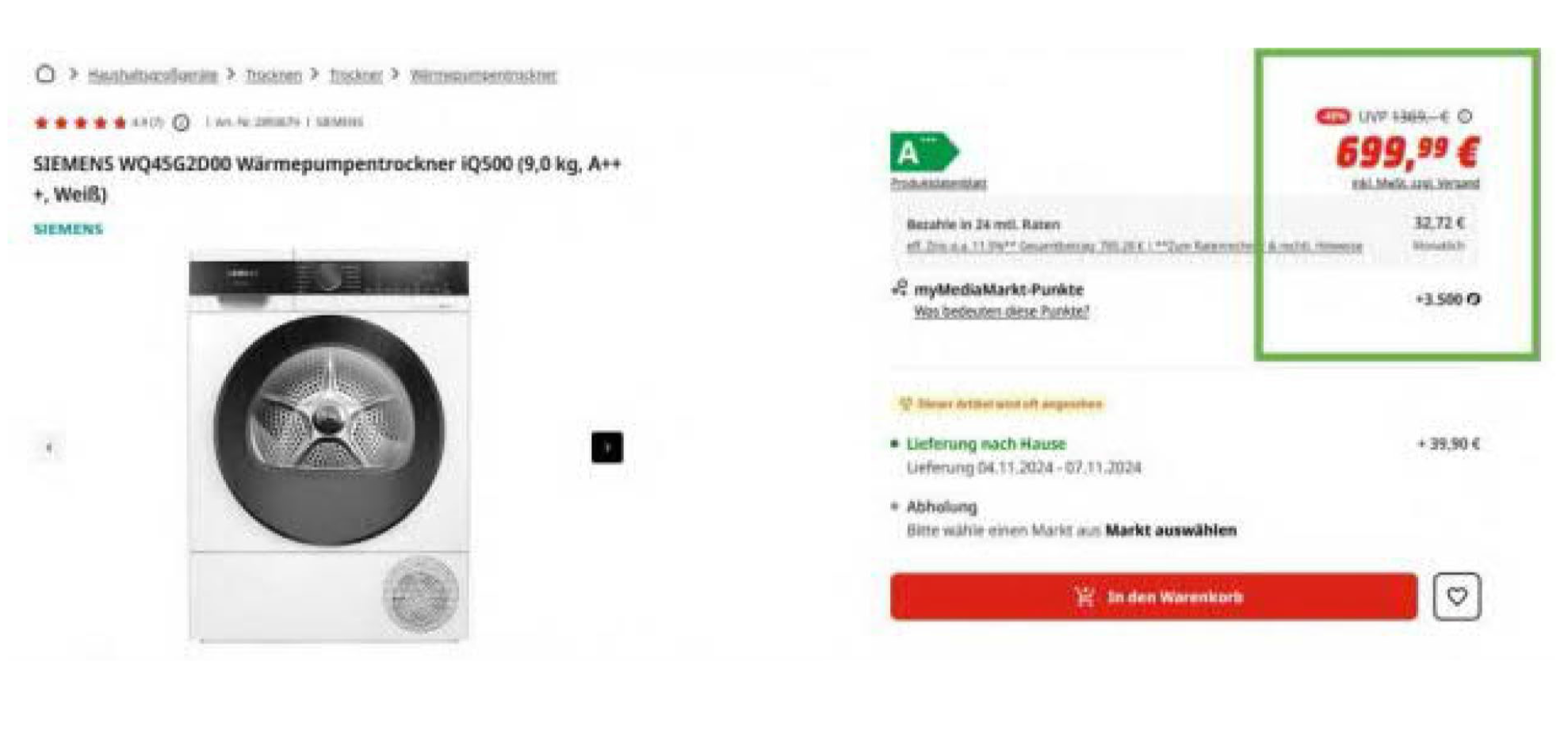The height and width of the screenshot is (746, 1568).
Task: Open the UVP price info icon
Action: click(x=1465, y=117)
